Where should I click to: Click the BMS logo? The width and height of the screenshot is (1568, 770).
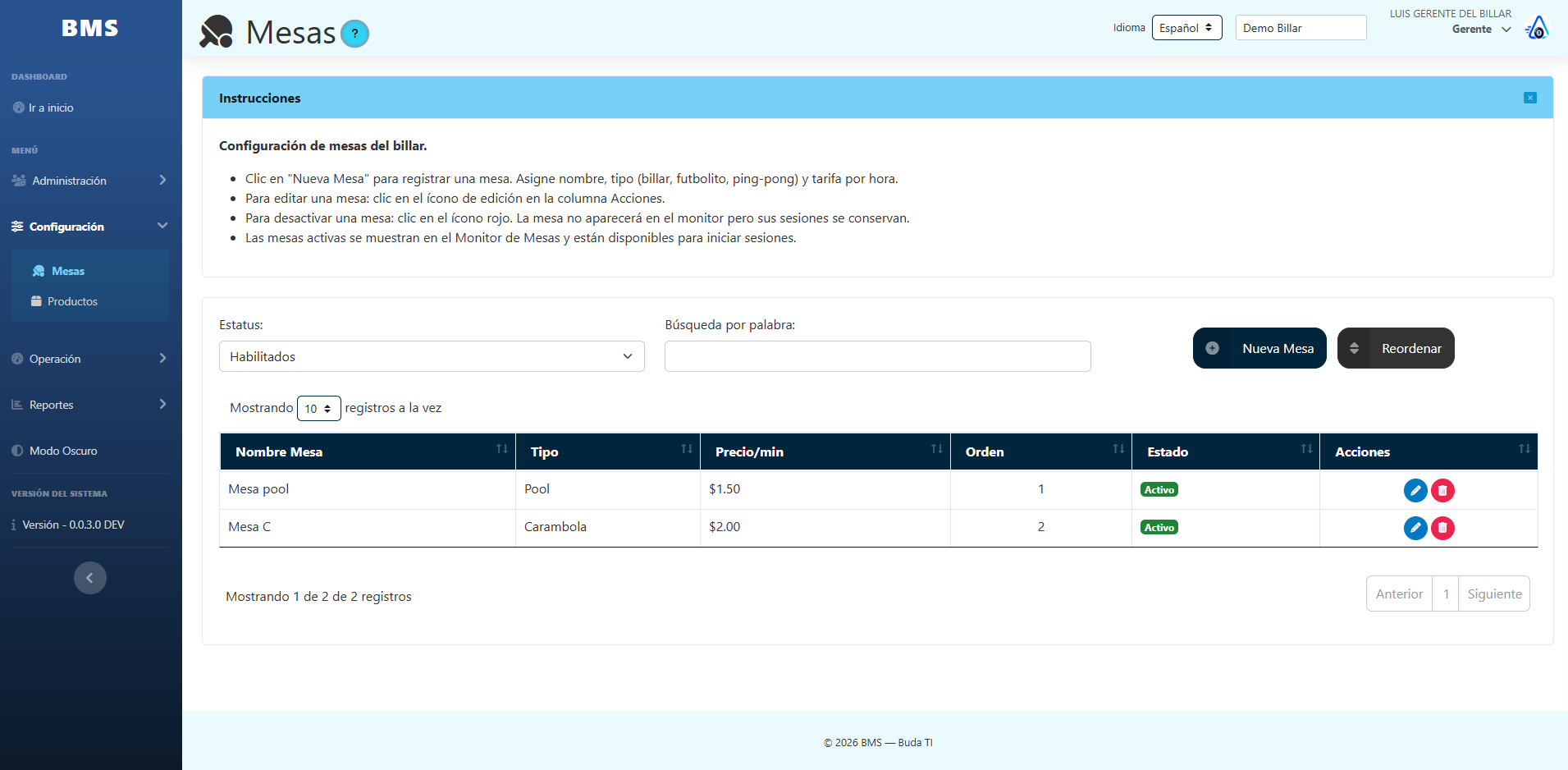click(x=90, y=28)
